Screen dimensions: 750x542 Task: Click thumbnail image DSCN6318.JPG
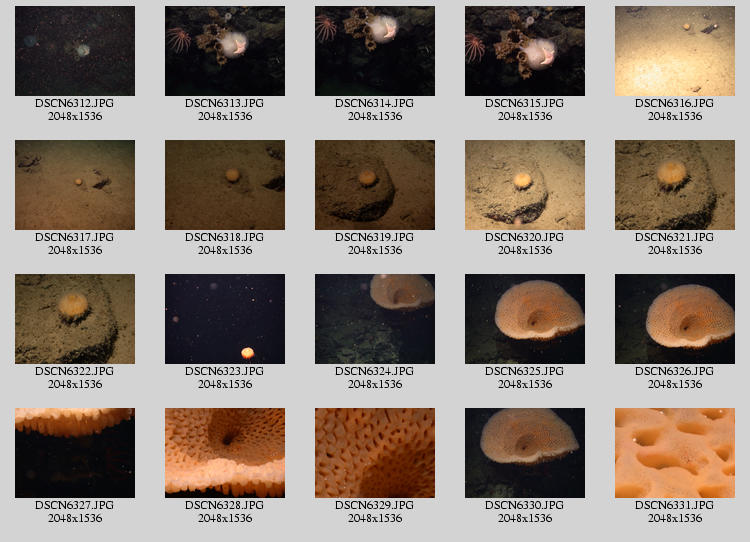point(225,185)
